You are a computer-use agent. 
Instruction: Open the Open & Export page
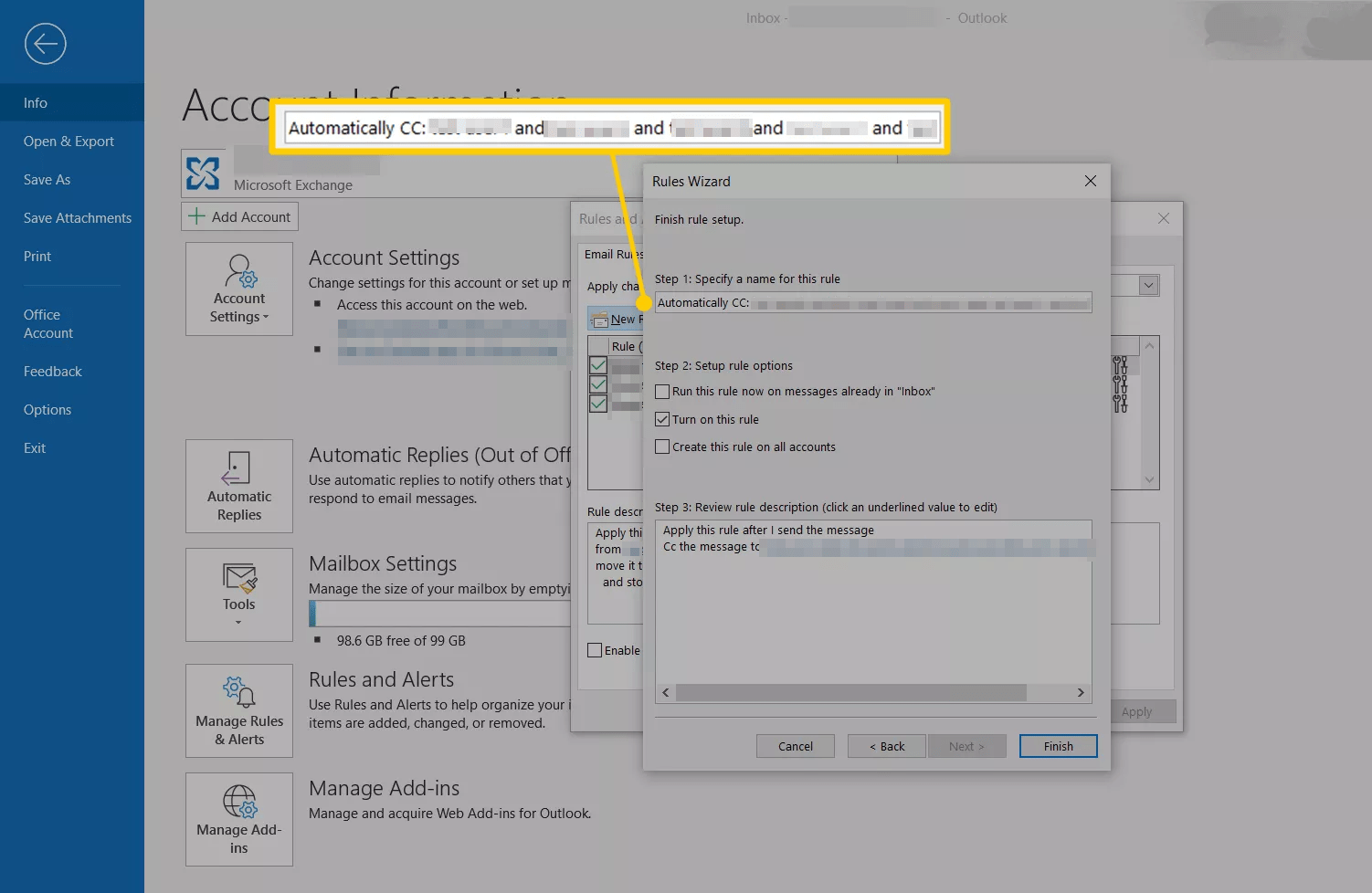(72, 141)
